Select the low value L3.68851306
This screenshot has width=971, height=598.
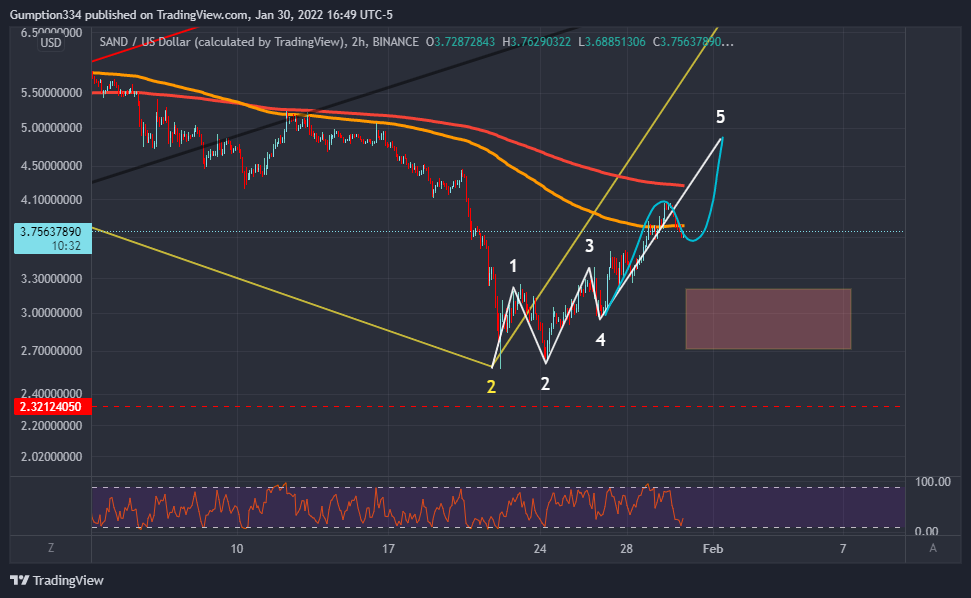pos(612,41)
